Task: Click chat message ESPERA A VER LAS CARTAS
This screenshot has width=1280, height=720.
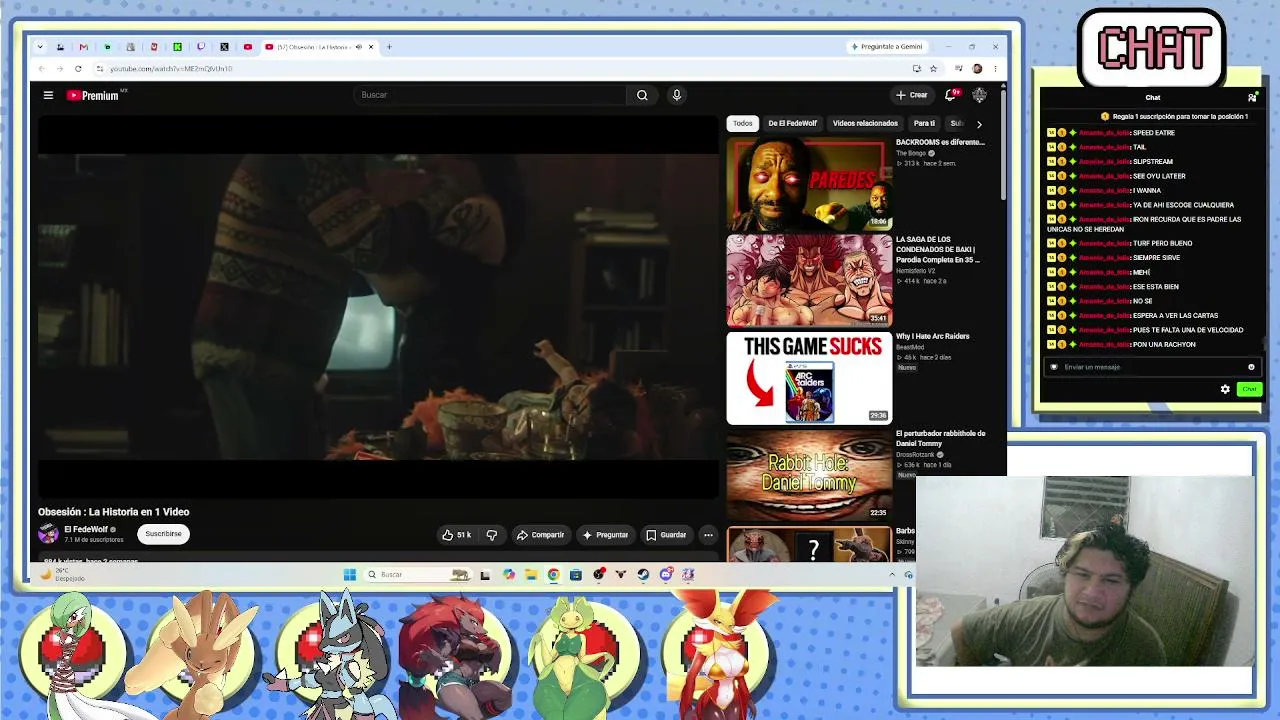Action: coord(1175,316)
